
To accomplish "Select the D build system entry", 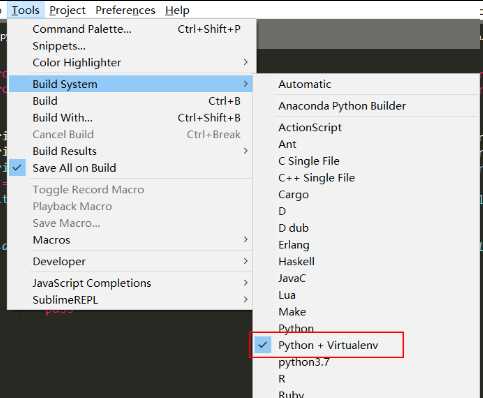I will point(367,211).
